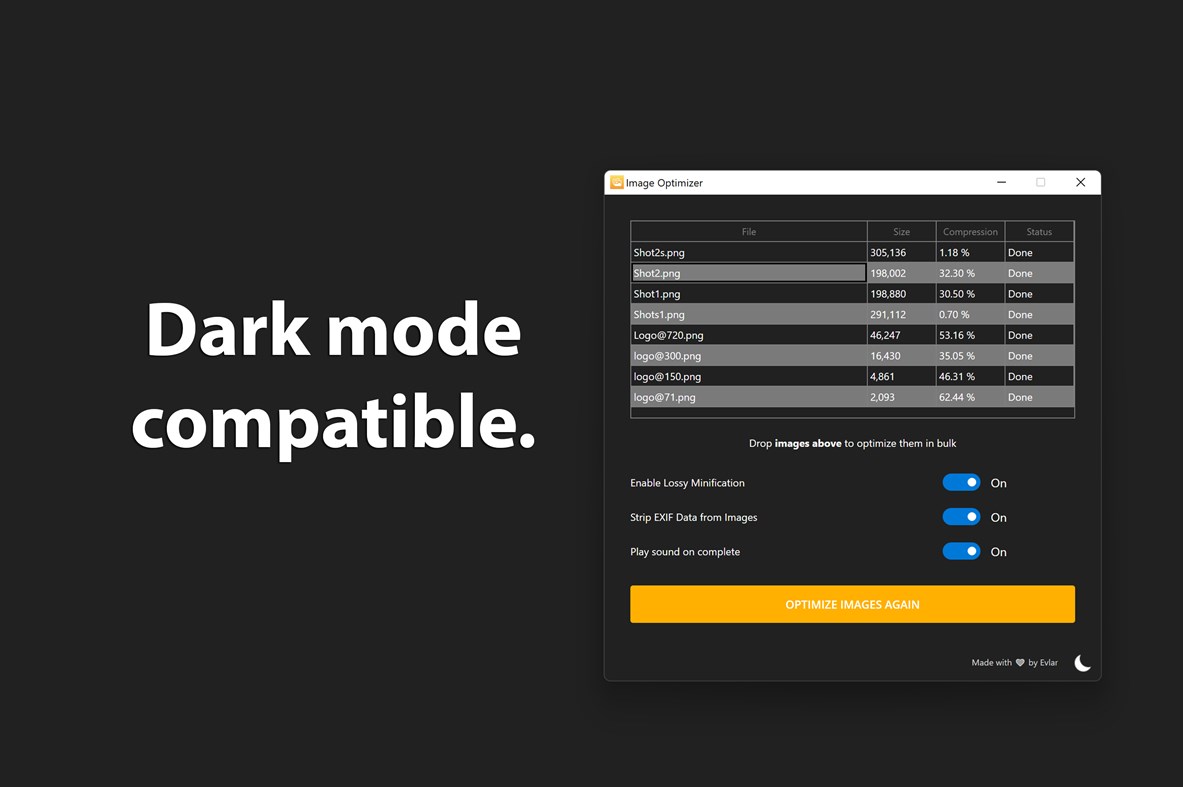The image size is (1183, 787).
Task: Click the drop images instruction text
Action: click(852, 443)
